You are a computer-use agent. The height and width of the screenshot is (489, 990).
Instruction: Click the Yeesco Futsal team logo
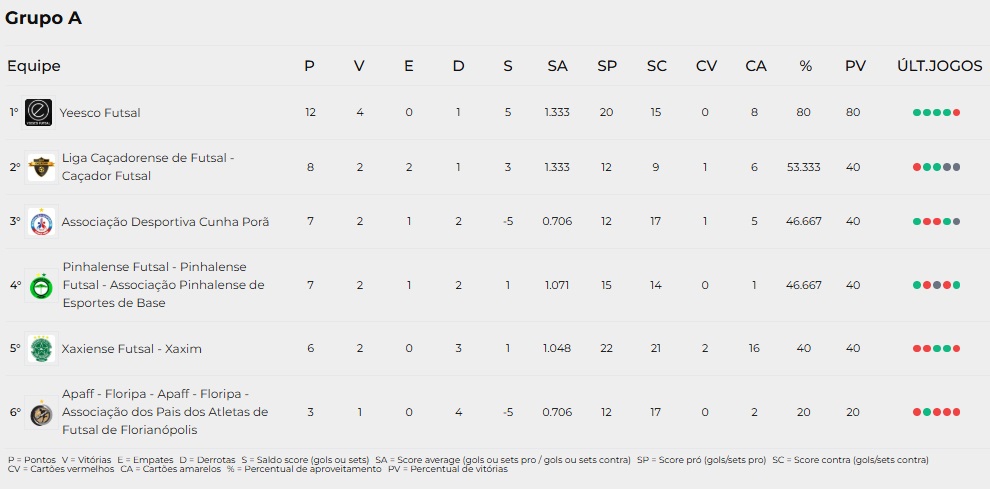pos(39,112)
